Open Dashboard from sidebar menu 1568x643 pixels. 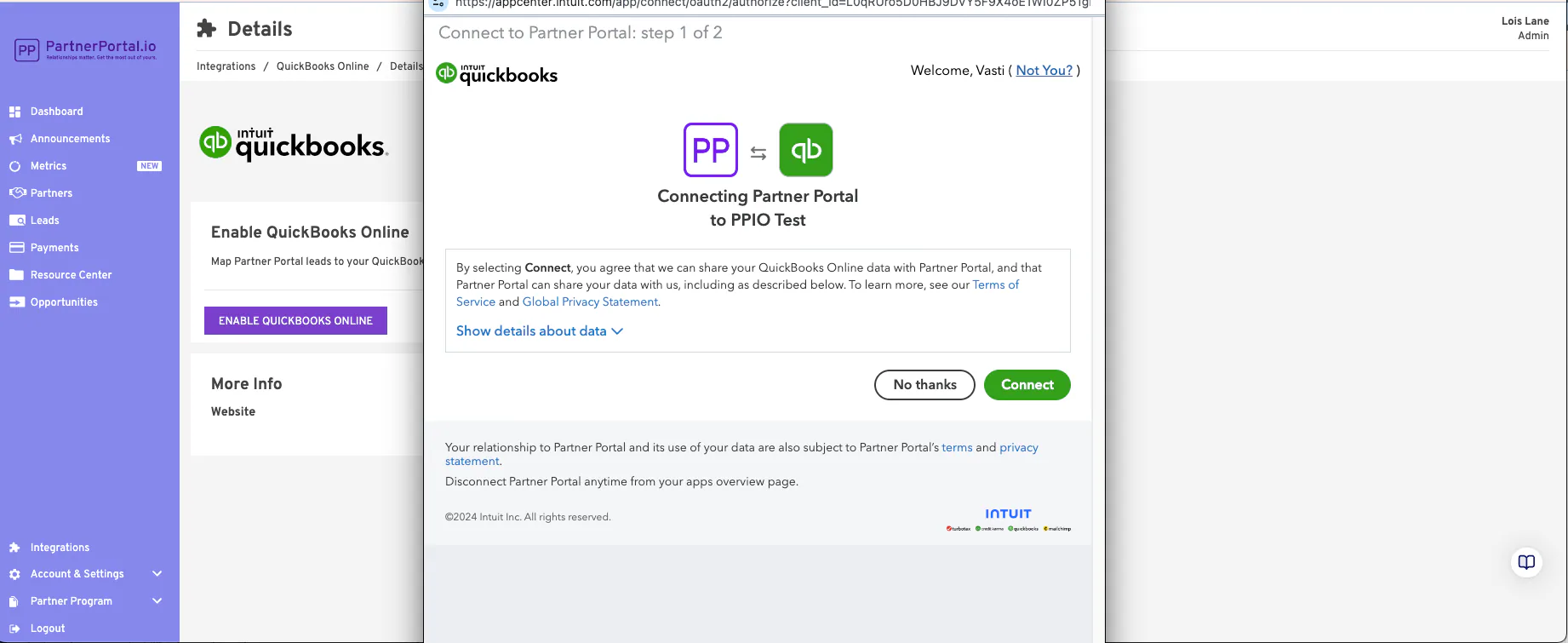[x=57, y=112]
